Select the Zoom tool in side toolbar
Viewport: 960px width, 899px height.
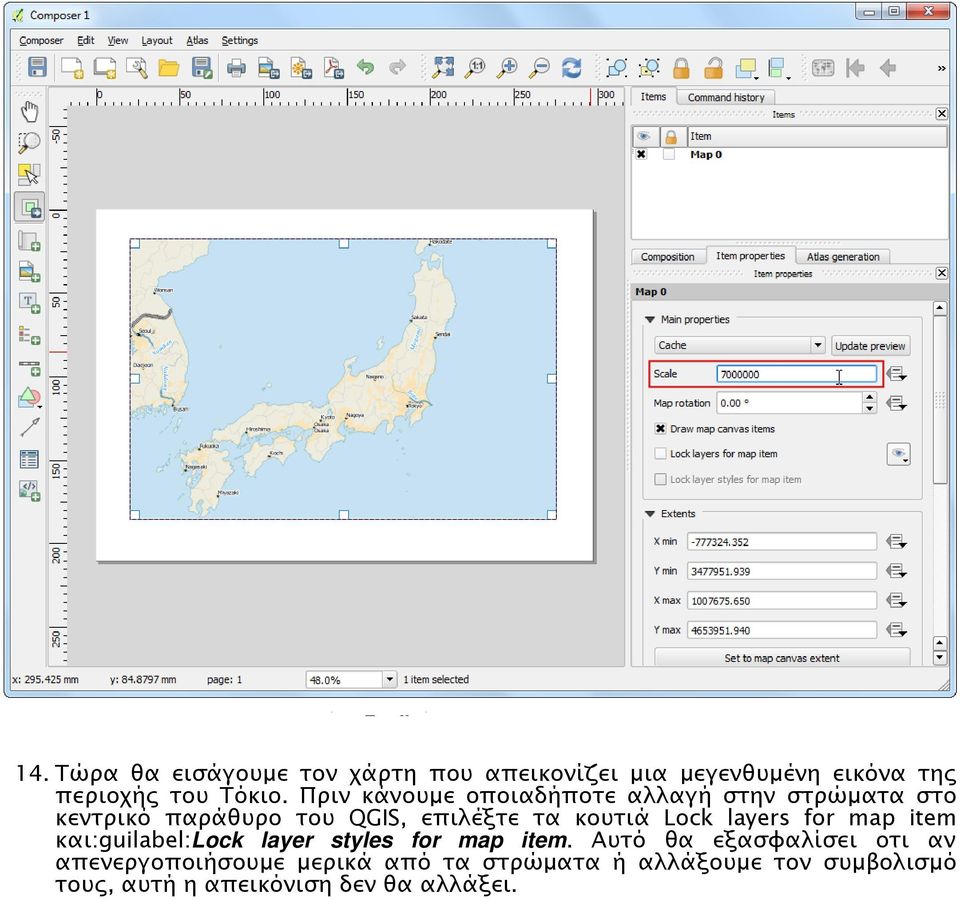point(29,143)
